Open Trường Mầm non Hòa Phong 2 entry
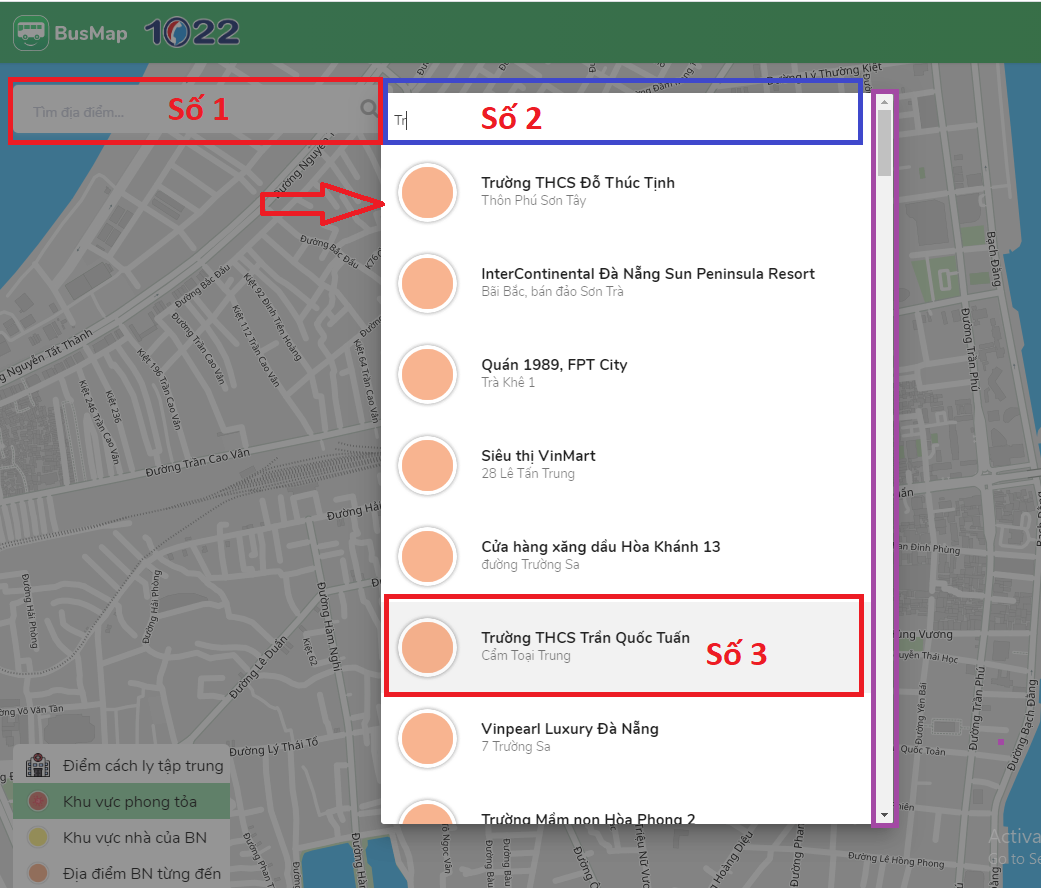Image resolution: width=1041 pixels, height=888 pixels. click(x=588, y=818)
